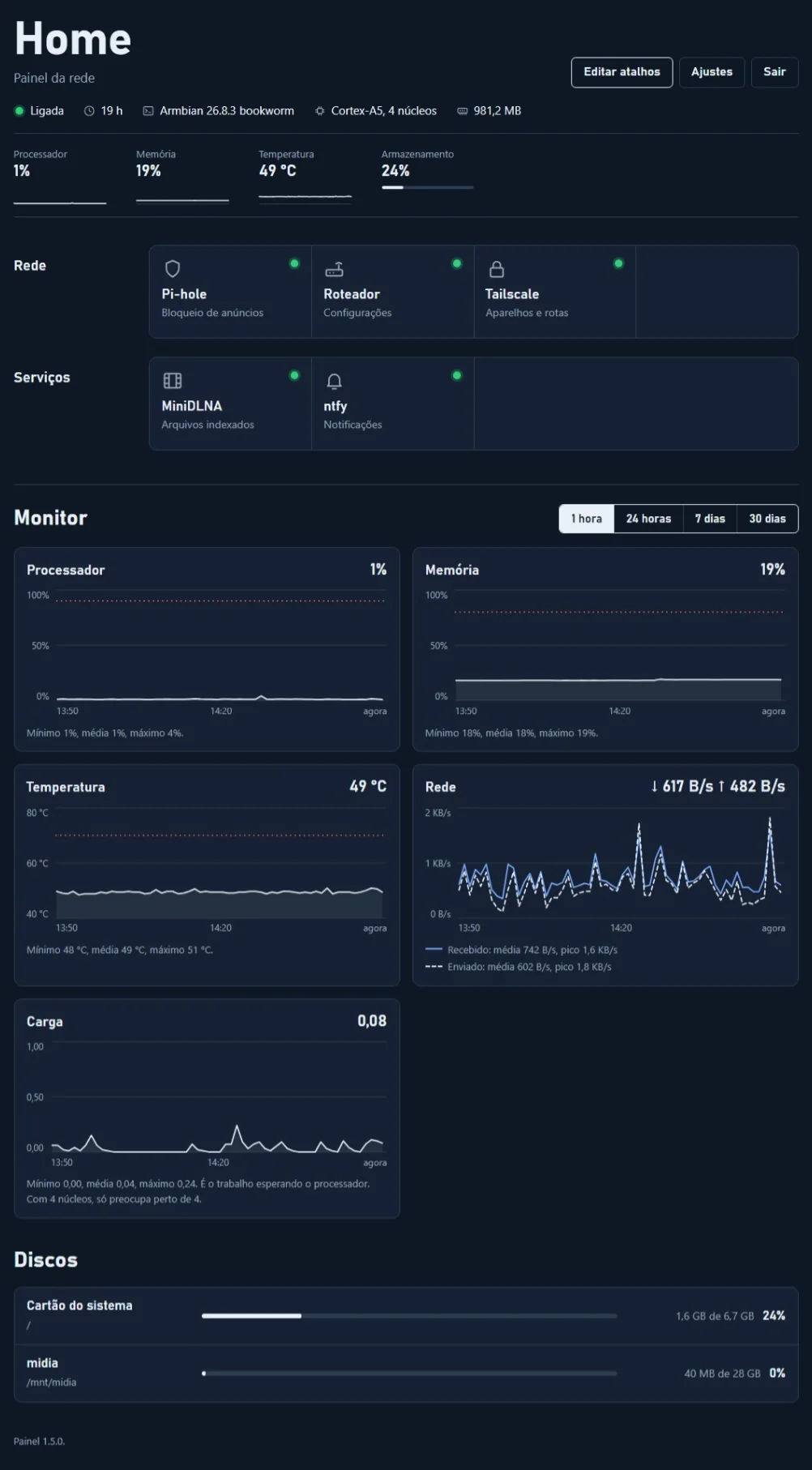Click the uptime clock icon
Viewport: 812px width, 1470px height.
89,111
